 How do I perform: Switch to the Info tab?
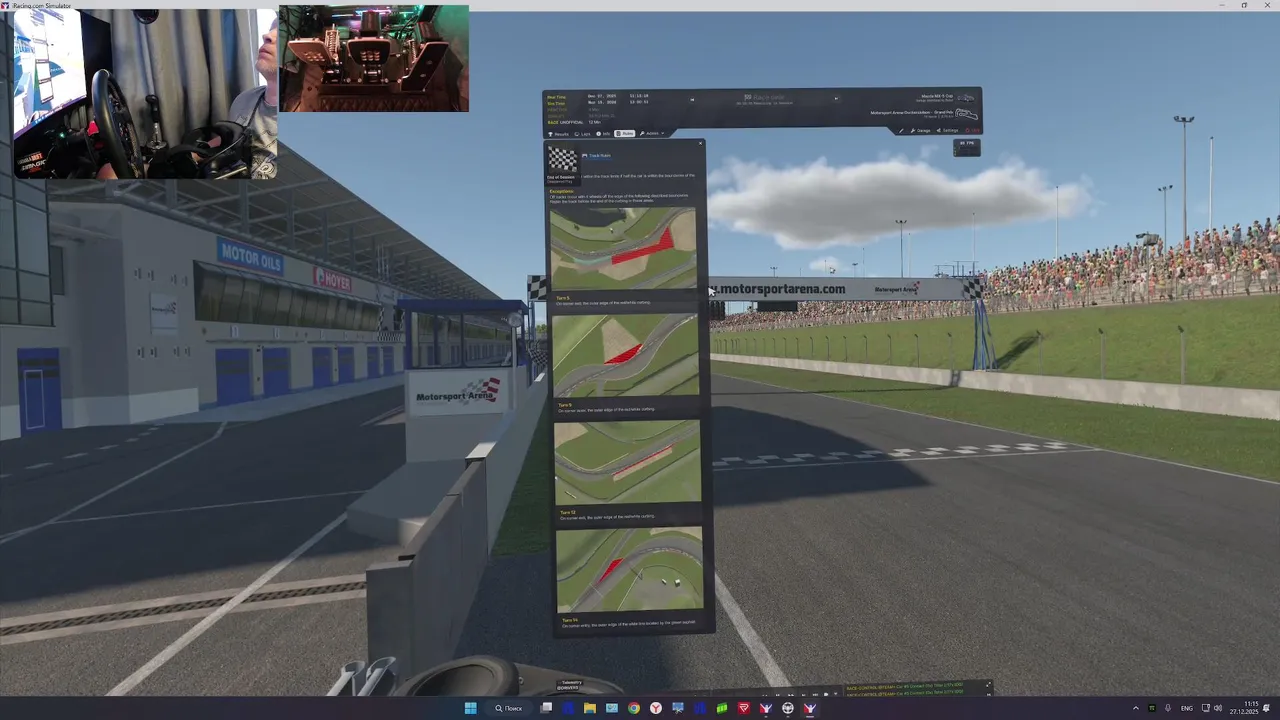603,134
